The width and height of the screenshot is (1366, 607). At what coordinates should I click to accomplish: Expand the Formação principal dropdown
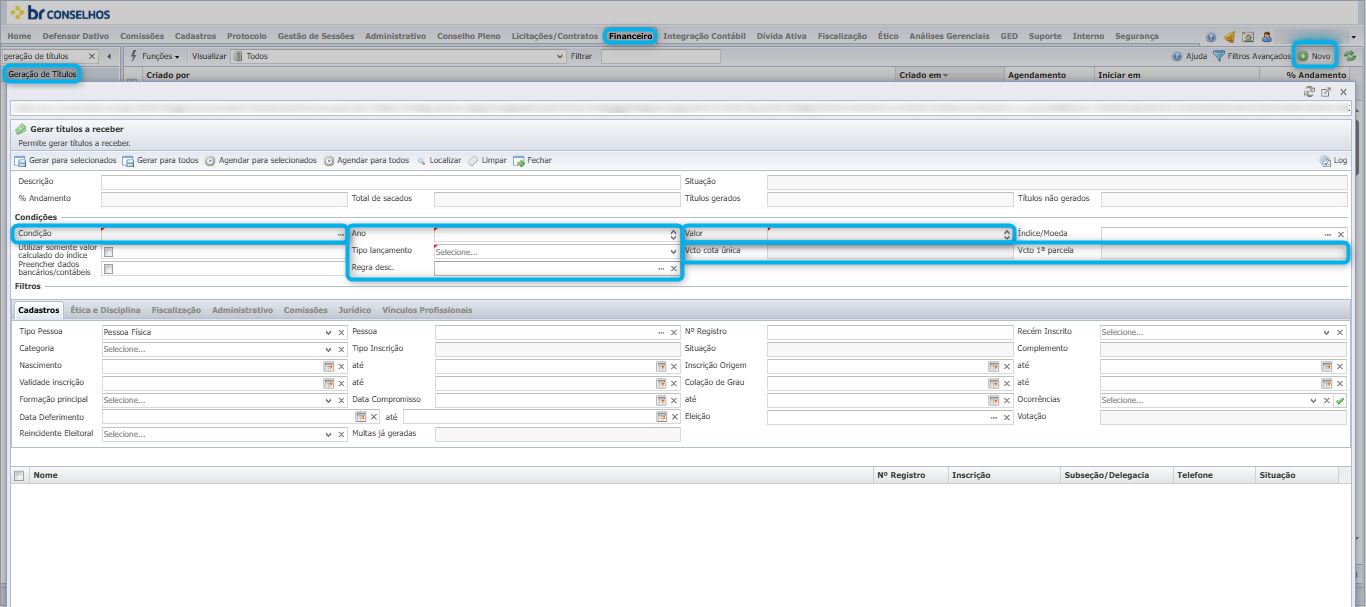328,400
